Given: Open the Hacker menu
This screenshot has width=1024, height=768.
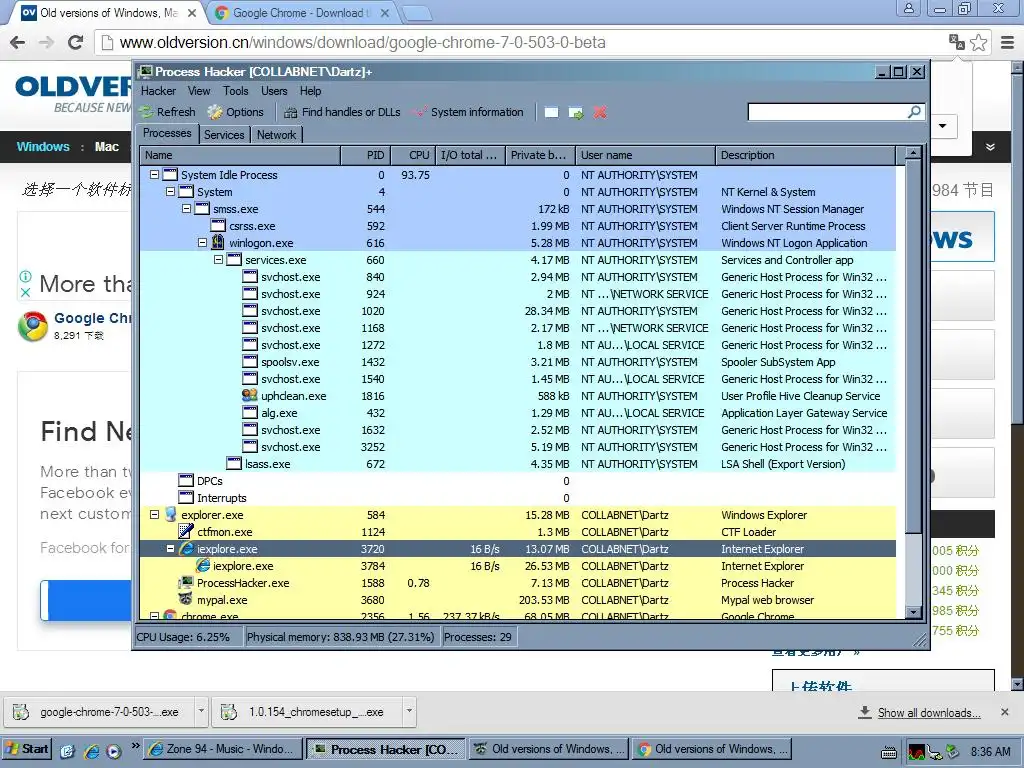Looking at the screenshot, I should [x=158, y=91].
